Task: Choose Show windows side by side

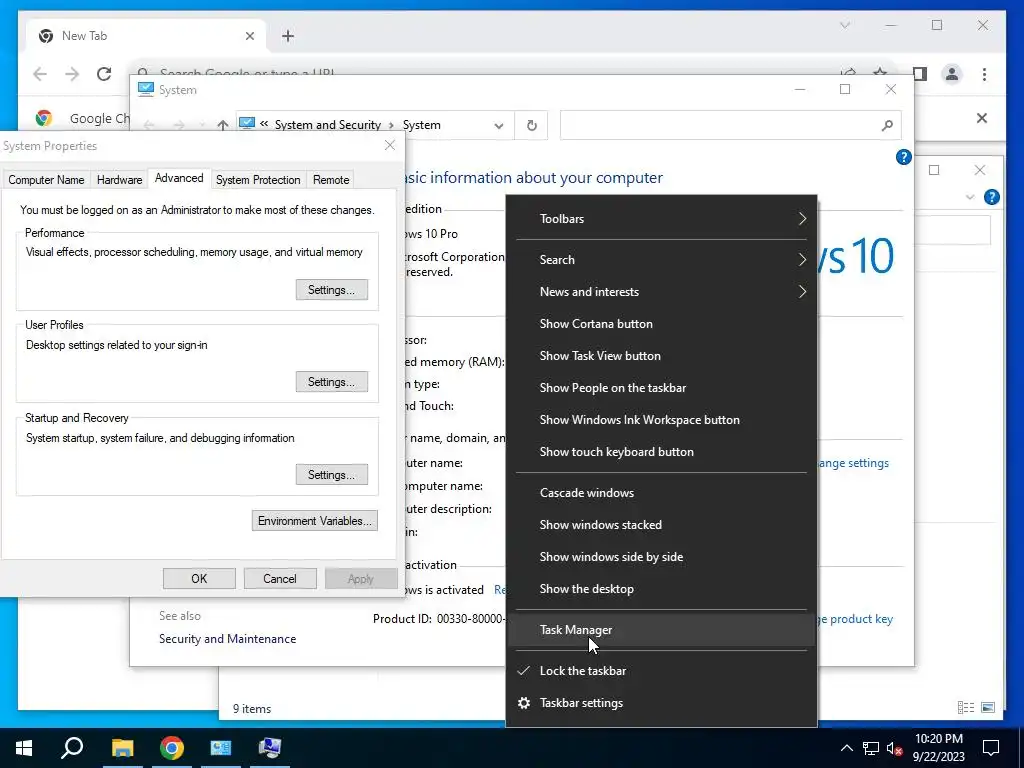Action: (661, 556)
